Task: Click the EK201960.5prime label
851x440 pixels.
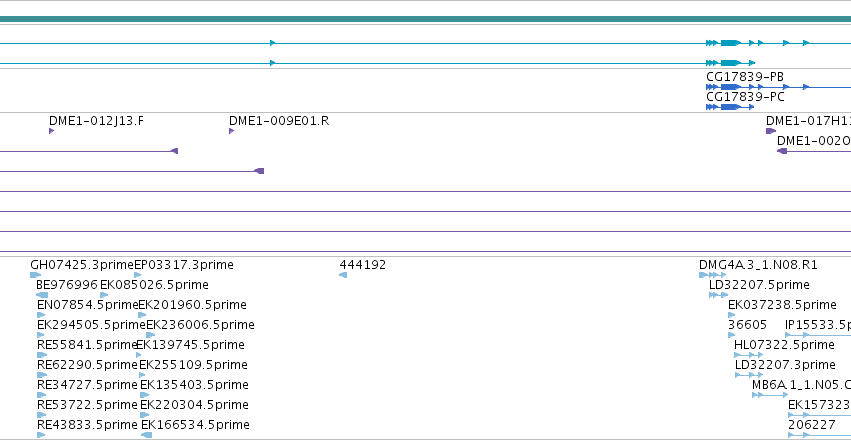Action: pyautogui.click(x=193, y=304)
